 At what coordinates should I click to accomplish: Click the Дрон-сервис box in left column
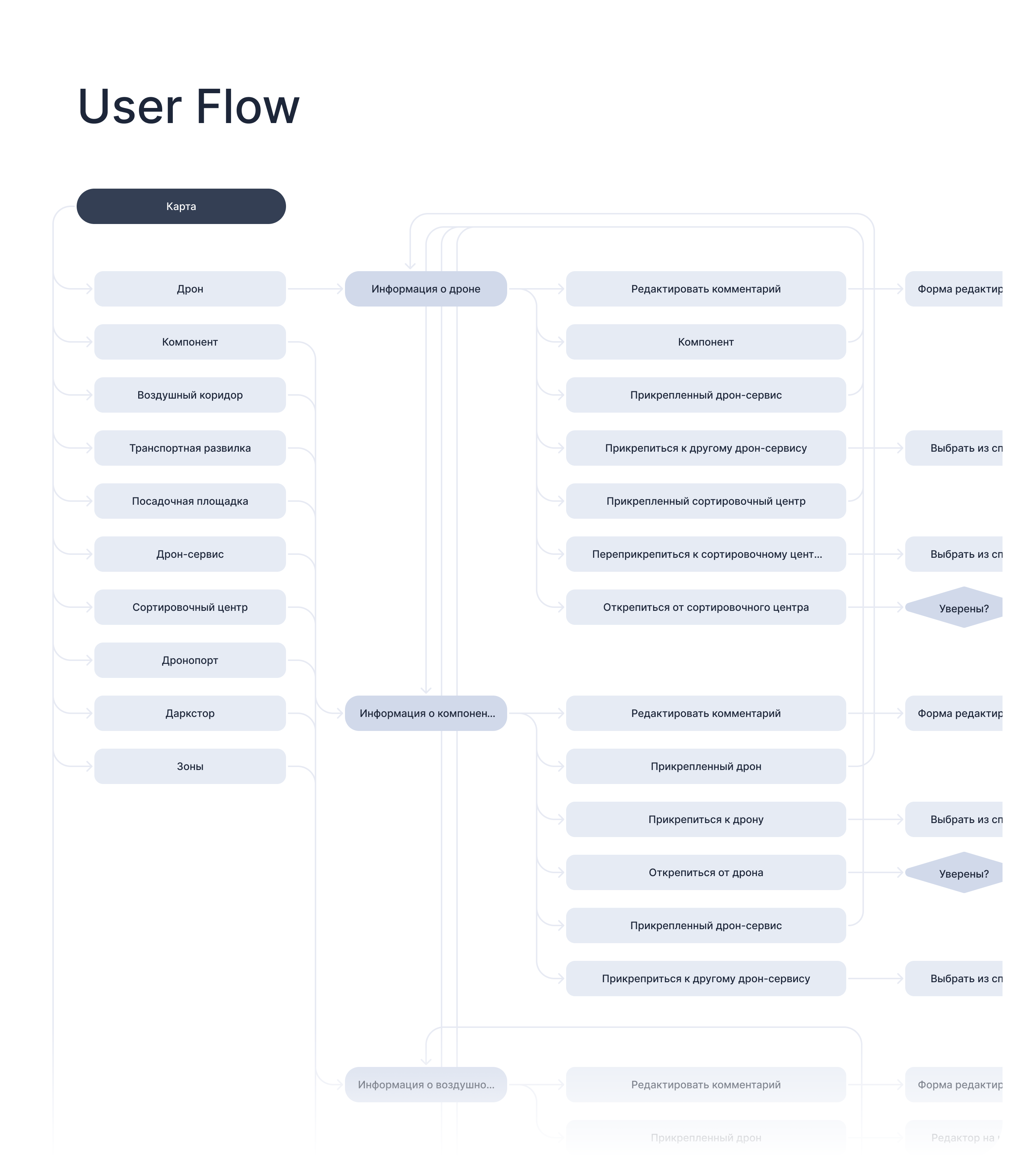tap(190, 554)
